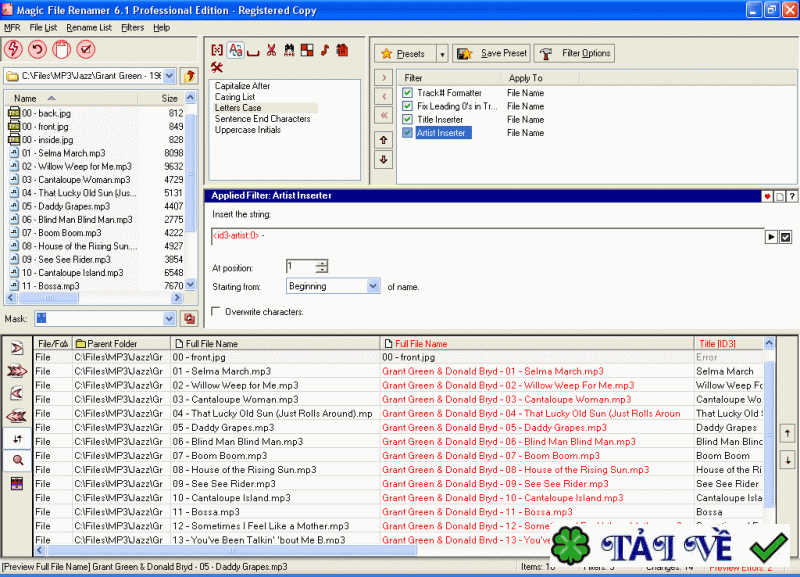Open the Filters menu
Viewport: 800px width, 577px height.
(133, 28)
